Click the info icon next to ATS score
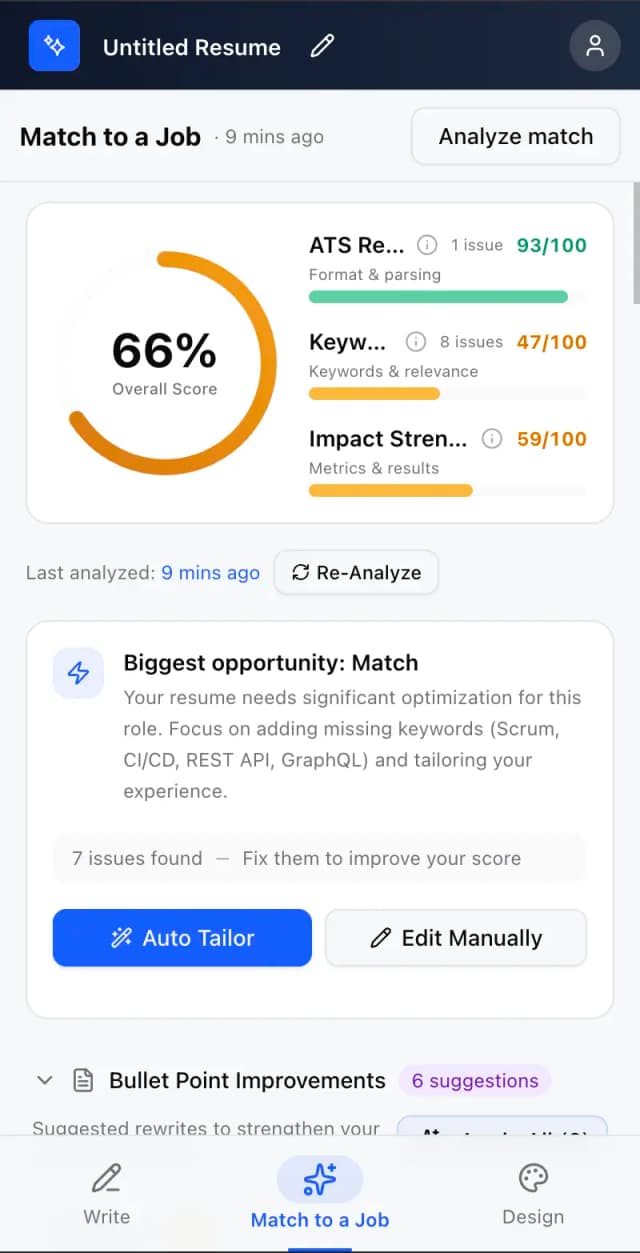640x1253 pixels. pos(427,244)
